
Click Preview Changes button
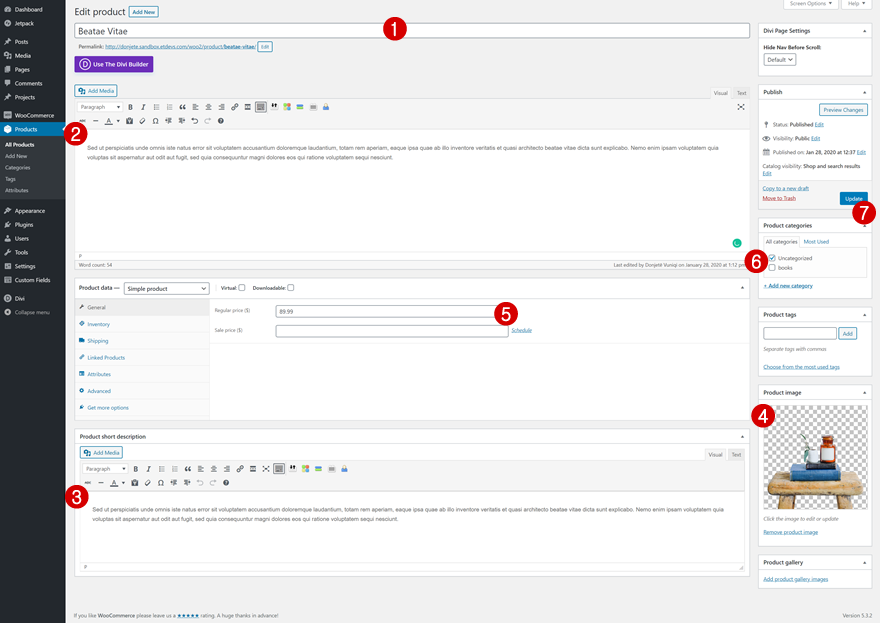(x=843, y=110)
